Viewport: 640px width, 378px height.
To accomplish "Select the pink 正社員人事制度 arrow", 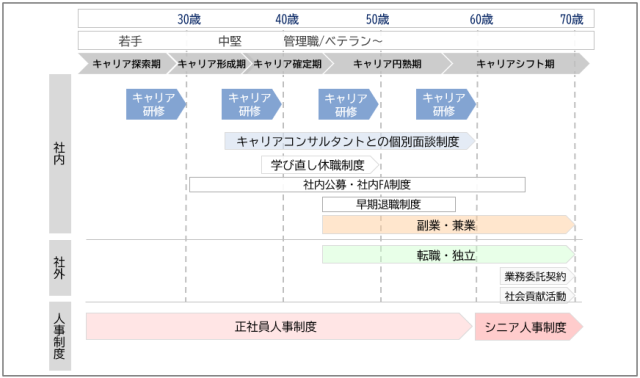I will pos(279,327).
